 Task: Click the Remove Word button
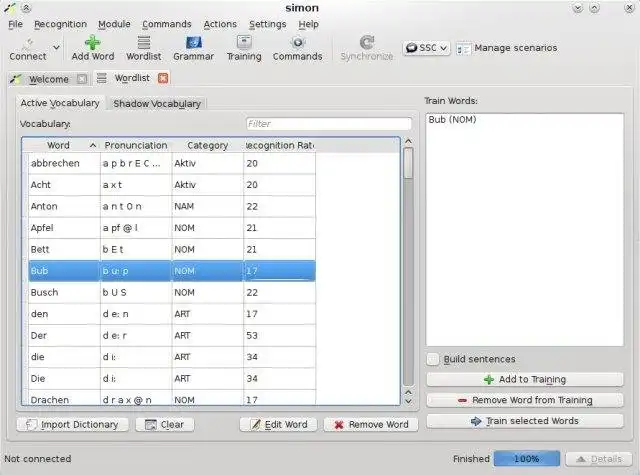(x=371, y=424)
